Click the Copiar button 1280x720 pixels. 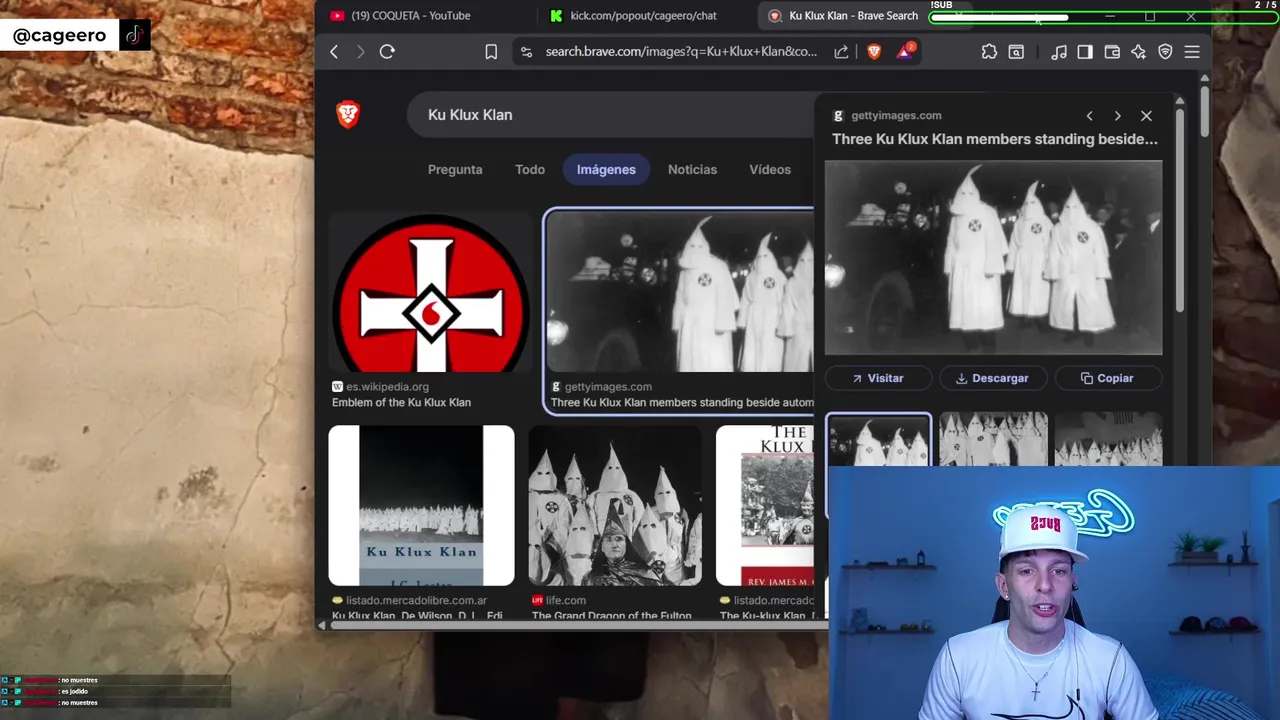pyautogui.click(x=1108, y=378)
